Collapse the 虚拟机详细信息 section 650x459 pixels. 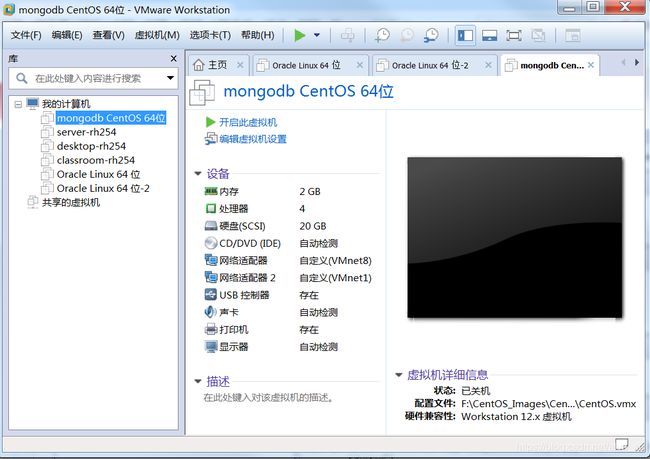coord(399,375)
